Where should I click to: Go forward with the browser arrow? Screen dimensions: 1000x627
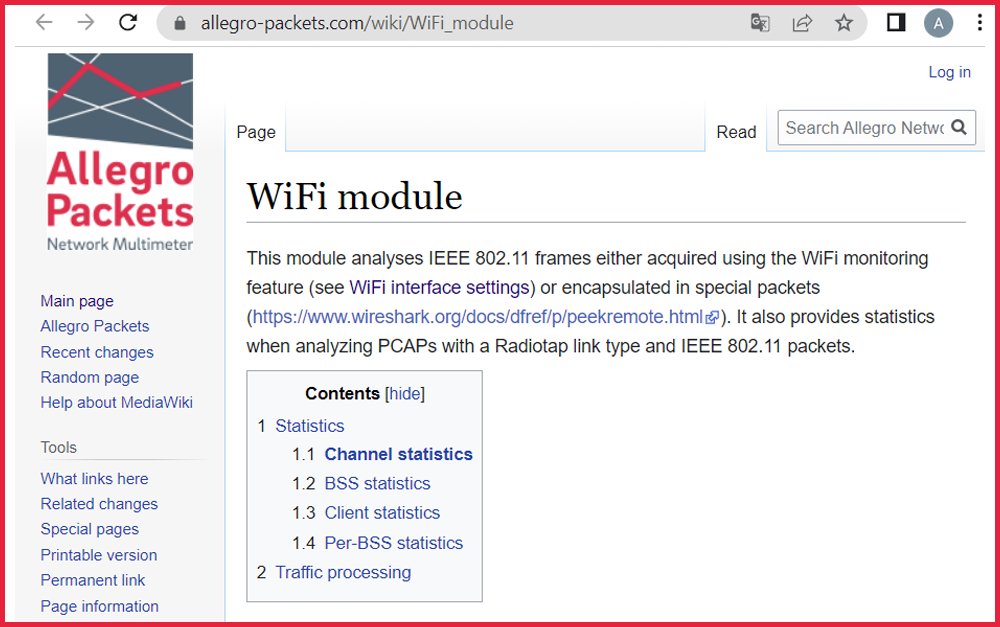click(85, 23)
